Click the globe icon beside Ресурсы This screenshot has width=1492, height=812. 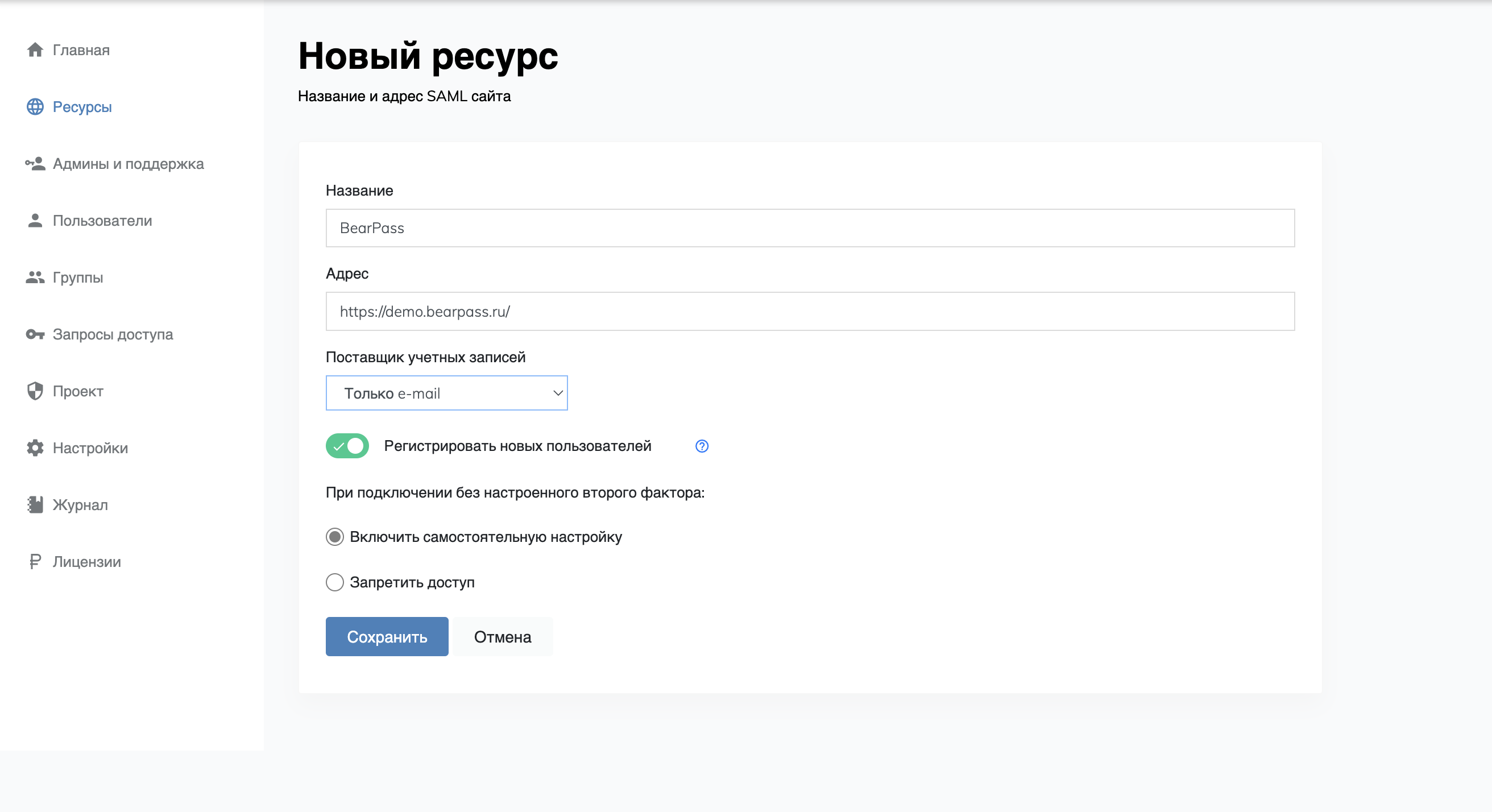point(35,106)
